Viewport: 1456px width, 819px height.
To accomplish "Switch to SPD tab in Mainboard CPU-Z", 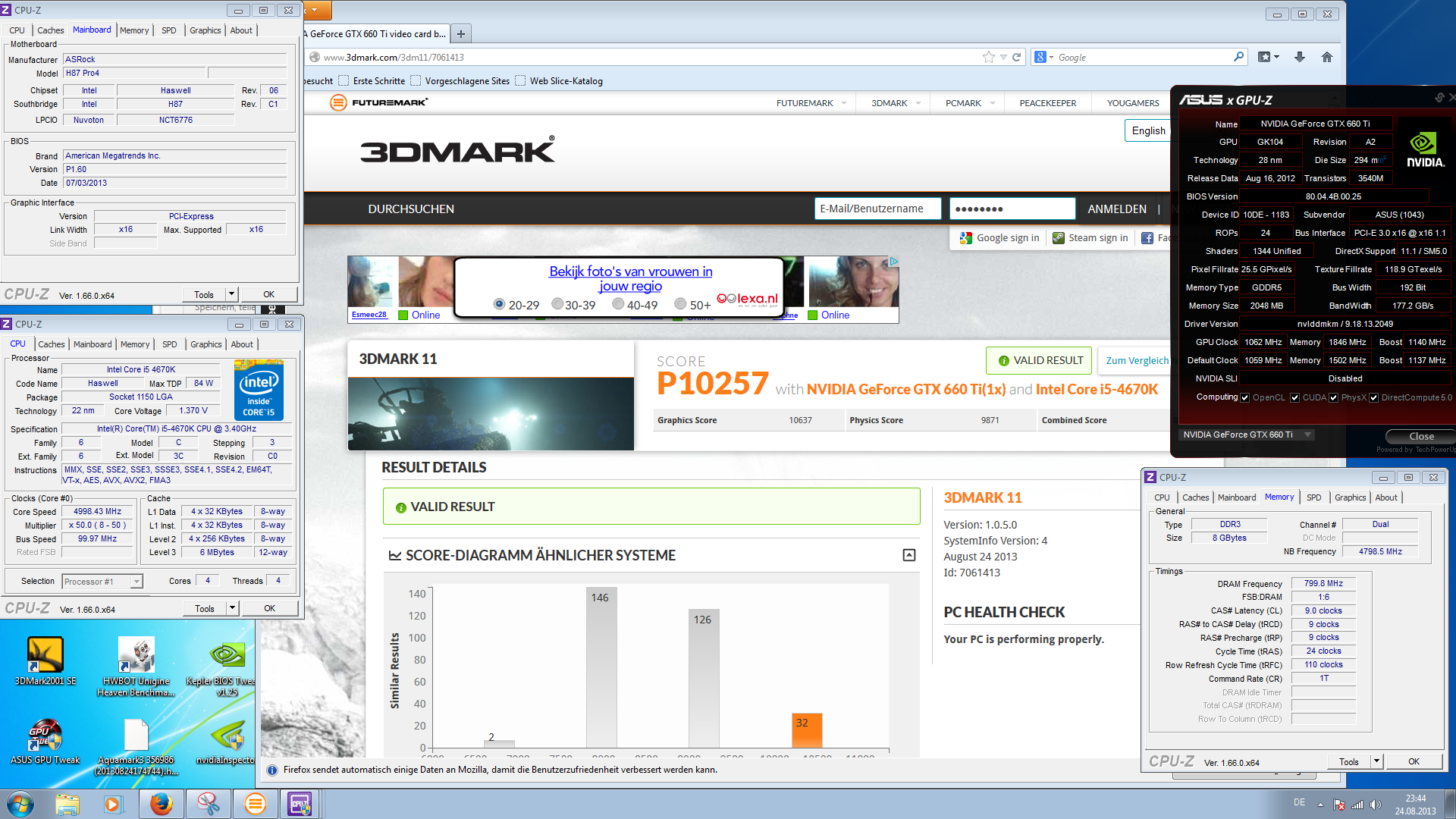I will coord(168,30).
